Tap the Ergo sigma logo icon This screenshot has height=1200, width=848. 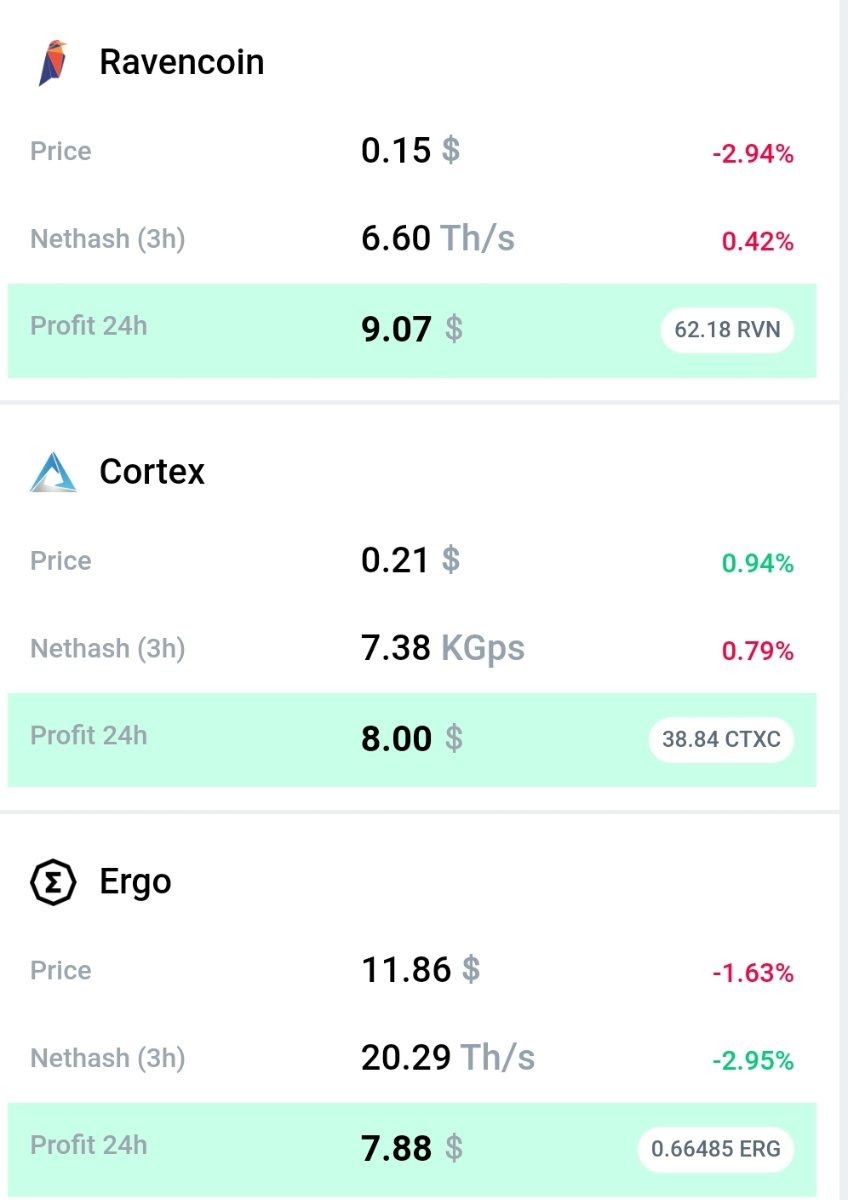53,881
